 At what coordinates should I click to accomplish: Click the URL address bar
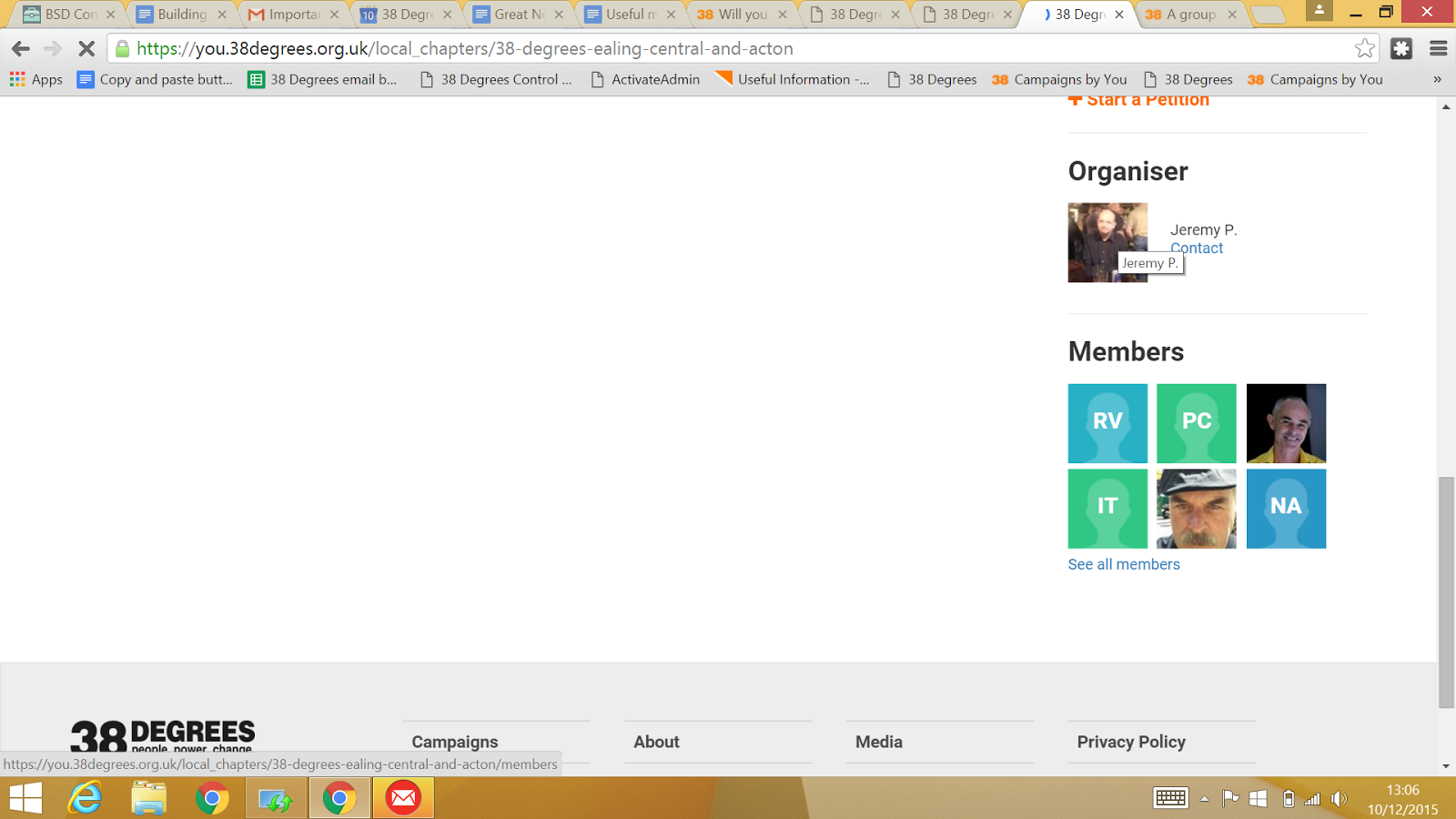pos(728,48)
